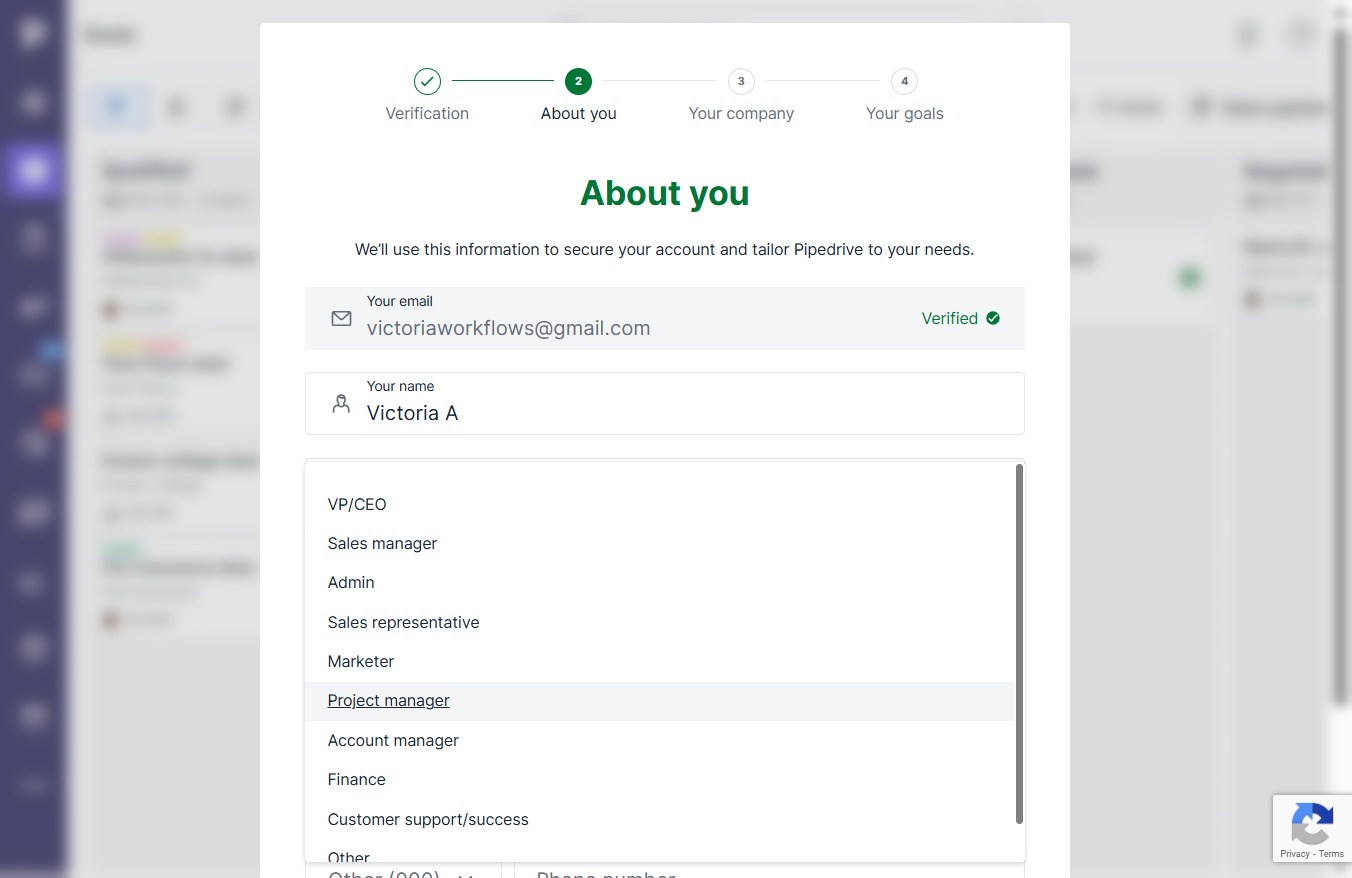This screenshot has height=878, width=1352.
Task: Open the reCAPTCHA Privacy link
Action: tap(1294, 854)
